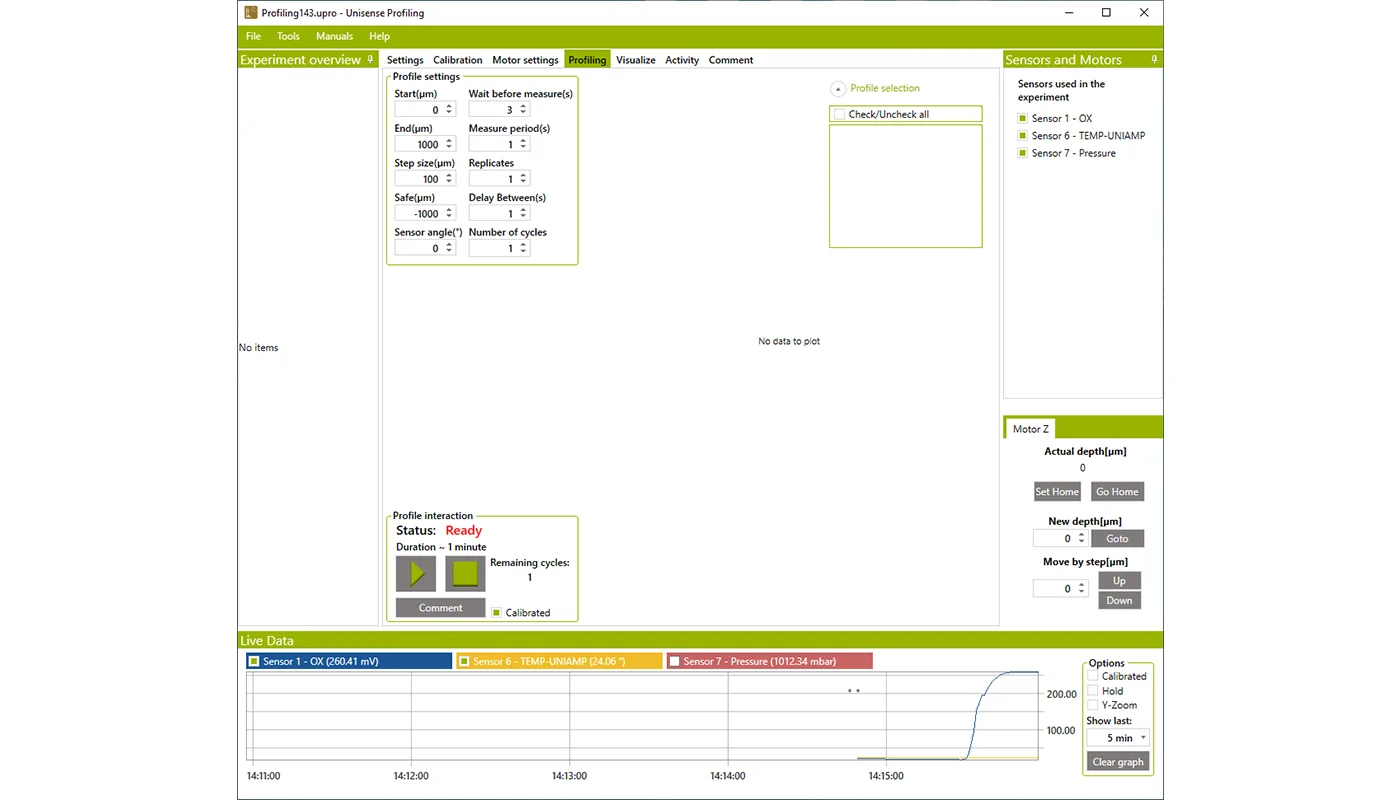Stop the profile with the square button

465,574
